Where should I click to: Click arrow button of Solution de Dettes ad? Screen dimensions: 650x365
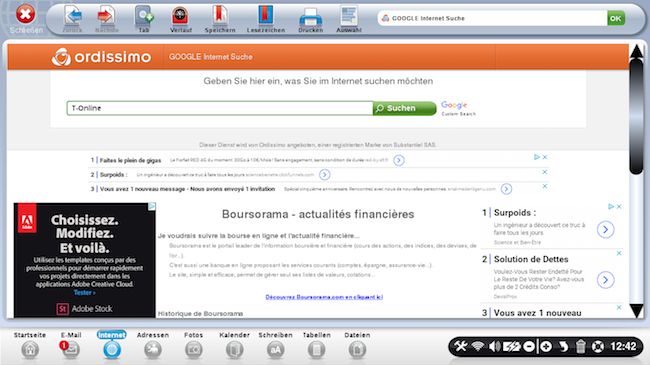(605, 280)
